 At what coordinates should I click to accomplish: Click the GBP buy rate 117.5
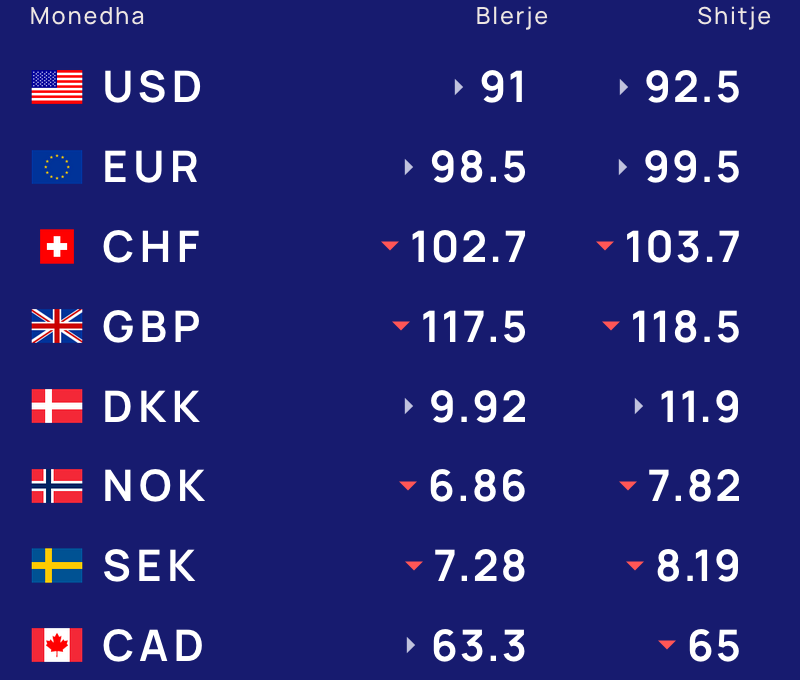click(x=474, y=327)
